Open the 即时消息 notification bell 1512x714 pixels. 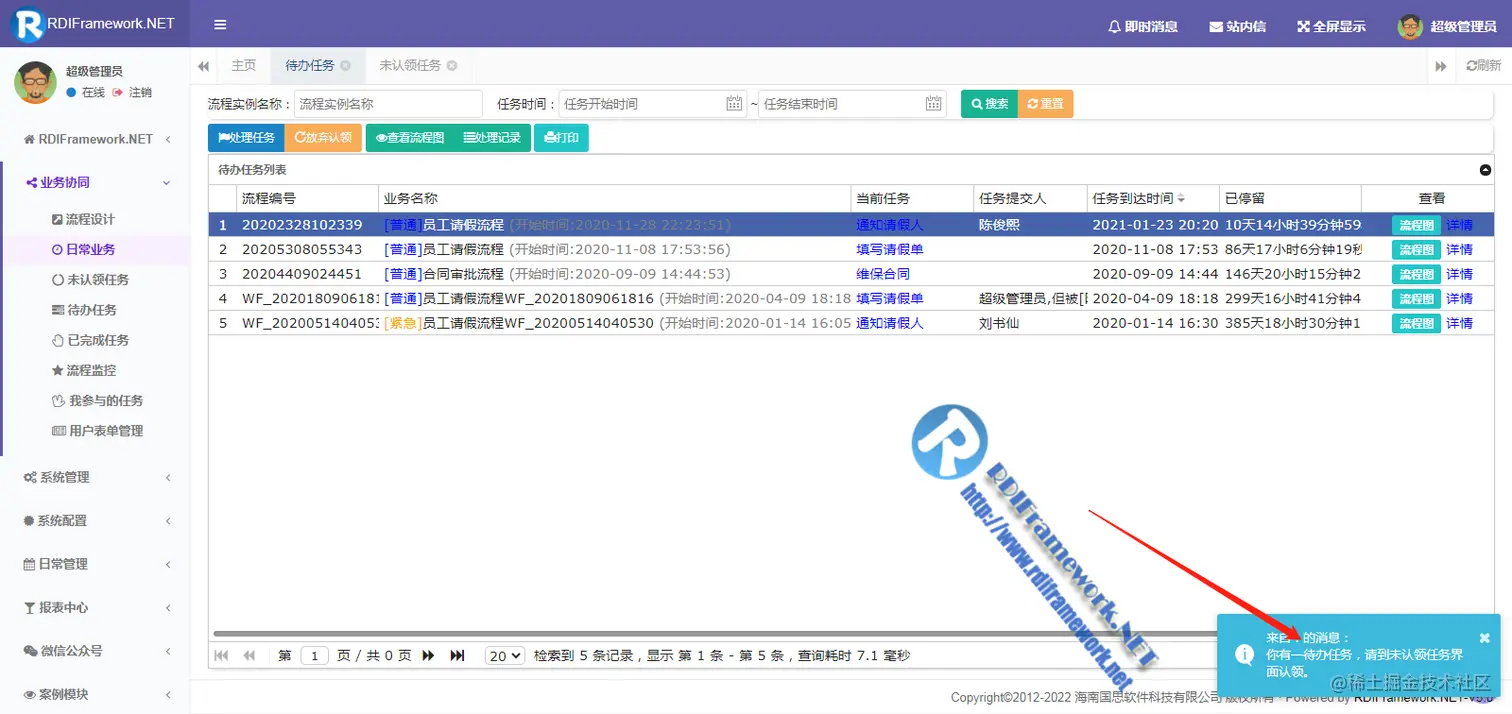pos(1141,27)
